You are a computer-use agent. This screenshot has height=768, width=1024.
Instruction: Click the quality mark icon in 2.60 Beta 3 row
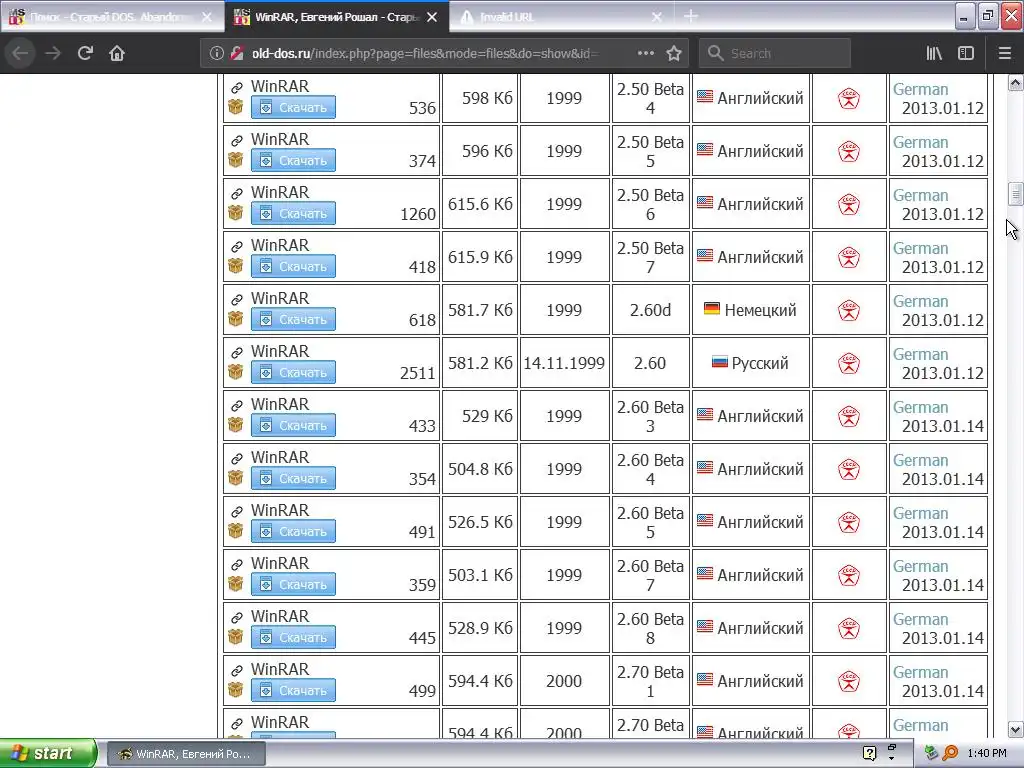click(x=849, y=417)
